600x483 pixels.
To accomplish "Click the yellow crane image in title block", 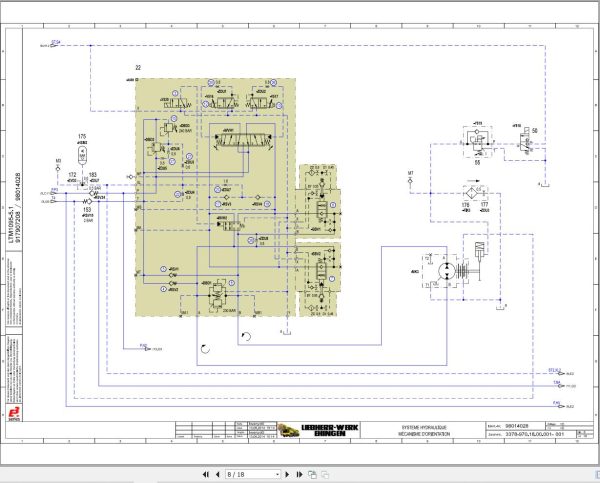I will pyautogui.click(x=289, y=430).
